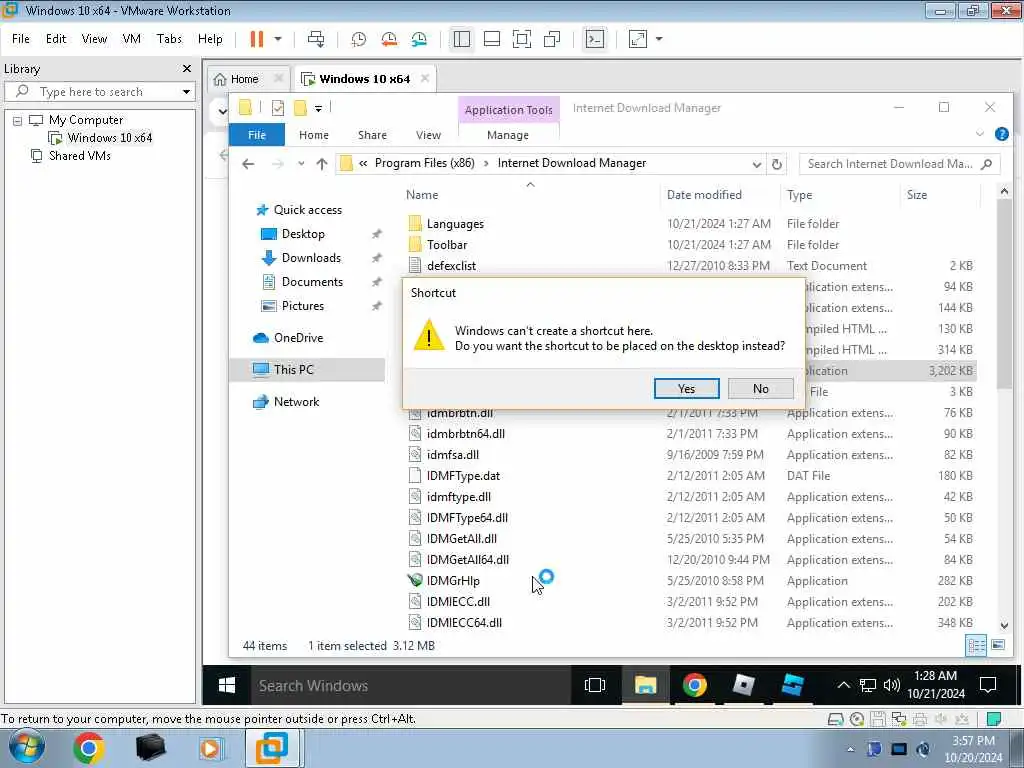
Task: Open Downloads in Quick access
Action: pyautogui.click(x=311, y=258)
